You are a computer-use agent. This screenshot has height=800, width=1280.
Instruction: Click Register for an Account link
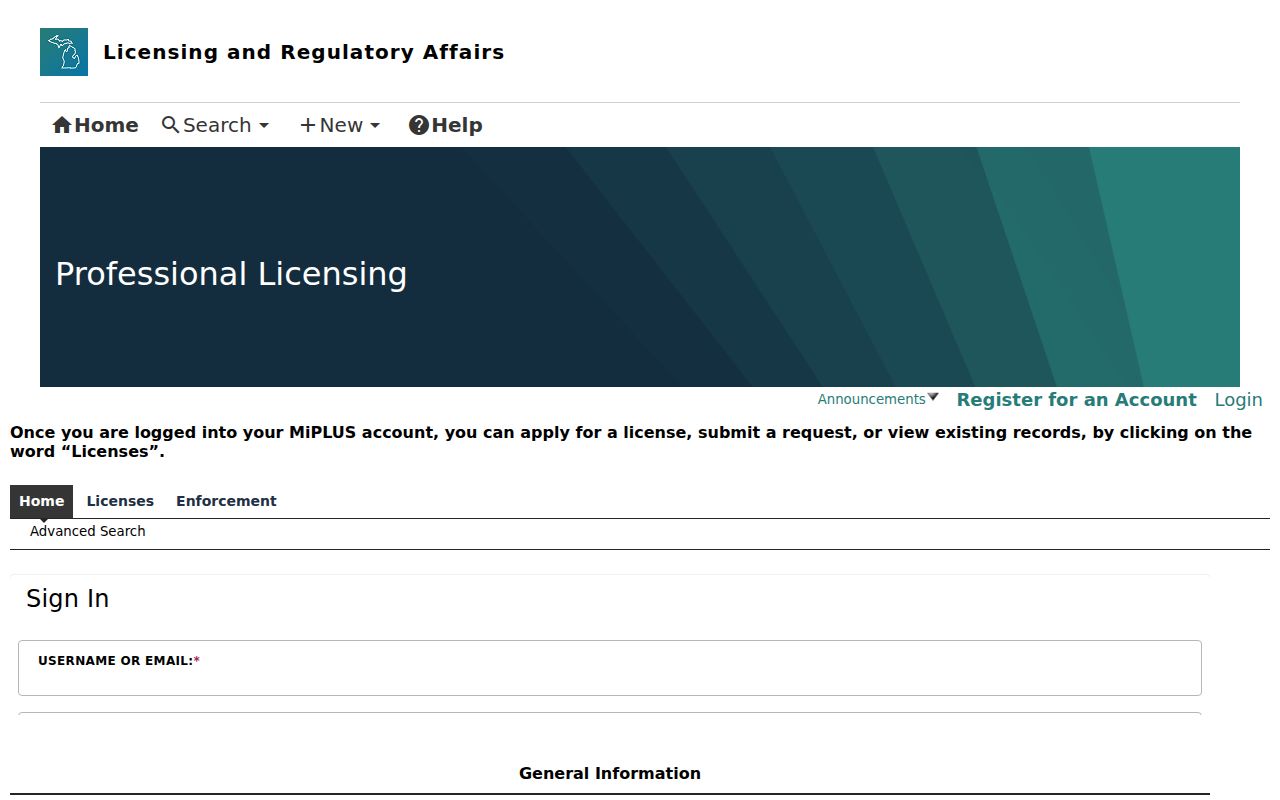(1076, 400)
